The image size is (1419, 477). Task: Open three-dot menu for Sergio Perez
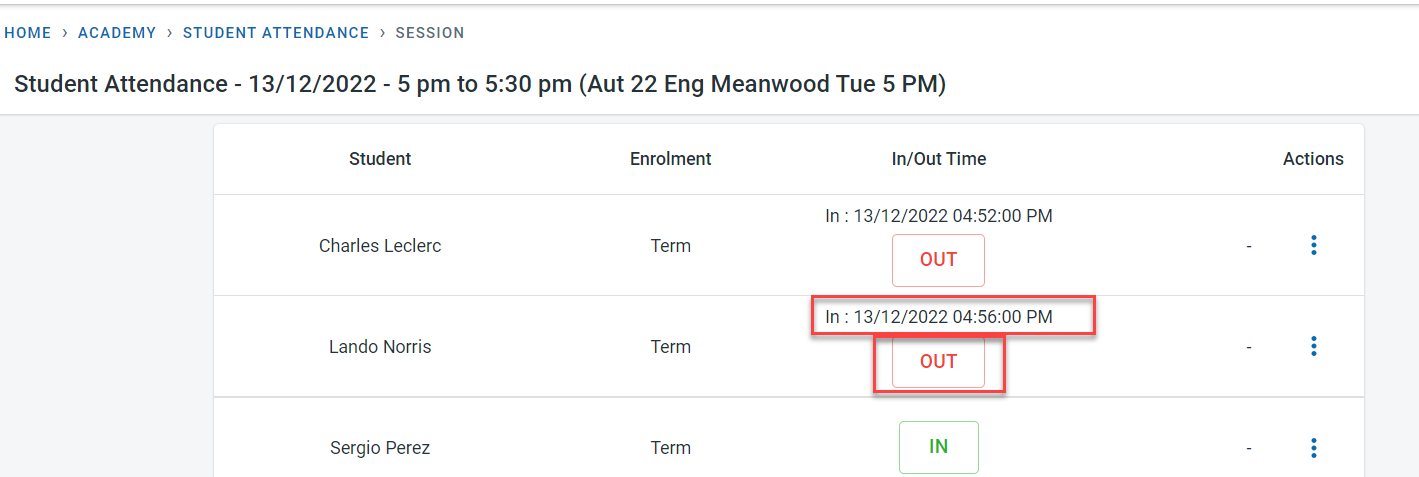pyautogui.click(x=1313, y=448)
